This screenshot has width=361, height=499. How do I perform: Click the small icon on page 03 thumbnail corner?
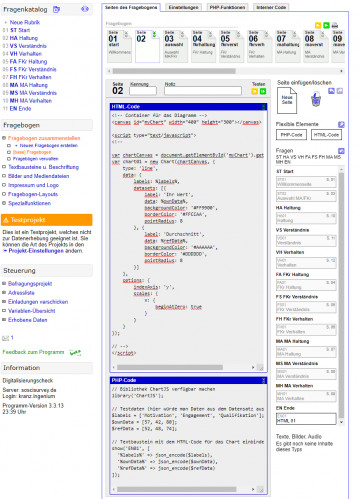[x=182, y=34]
